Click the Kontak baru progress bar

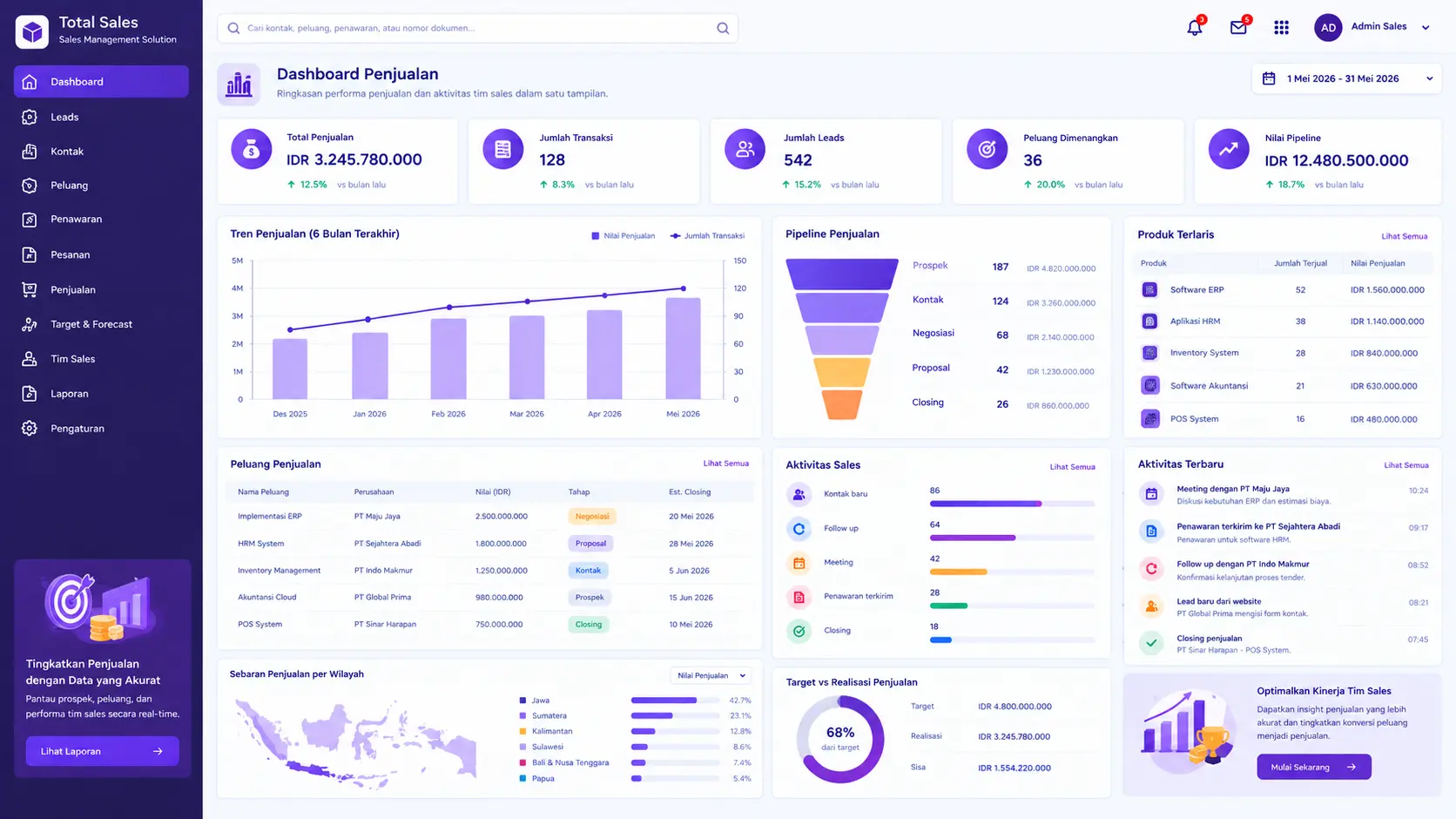pyautogui.click(x=1012, y=504)
